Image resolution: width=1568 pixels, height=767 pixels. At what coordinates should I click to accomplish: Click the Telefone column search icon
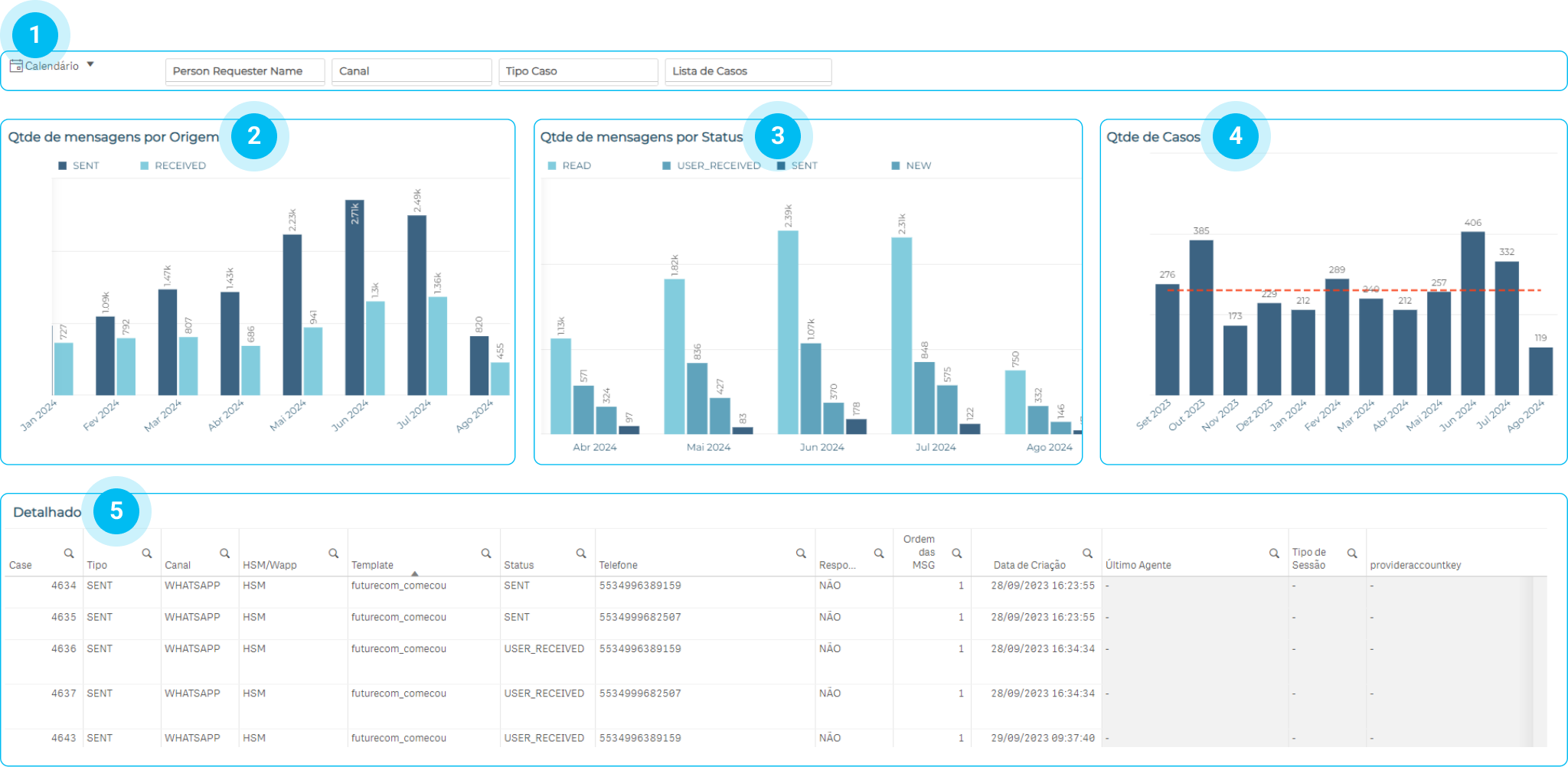[x=801, y=553]
